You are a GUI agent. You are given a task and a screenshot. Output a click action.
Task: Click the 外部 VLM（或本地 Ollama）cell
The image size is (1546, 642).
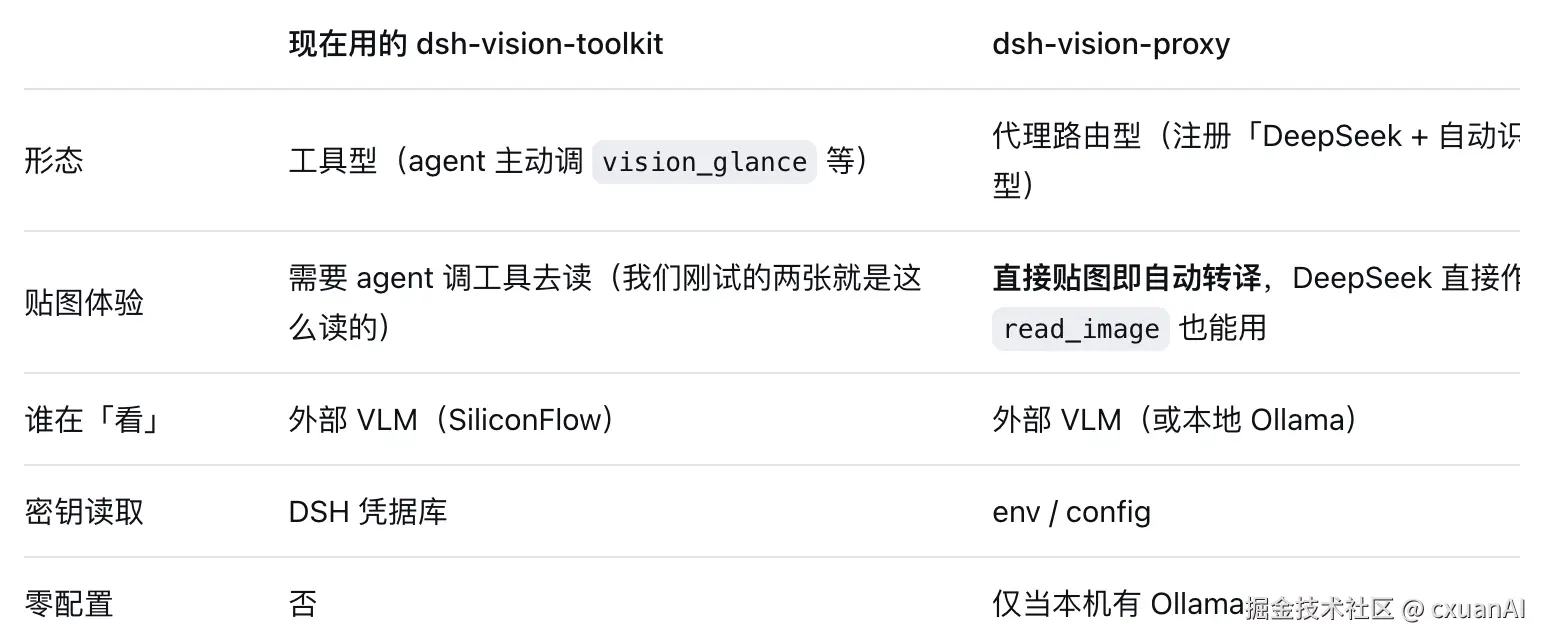(x=1175, y=419)
